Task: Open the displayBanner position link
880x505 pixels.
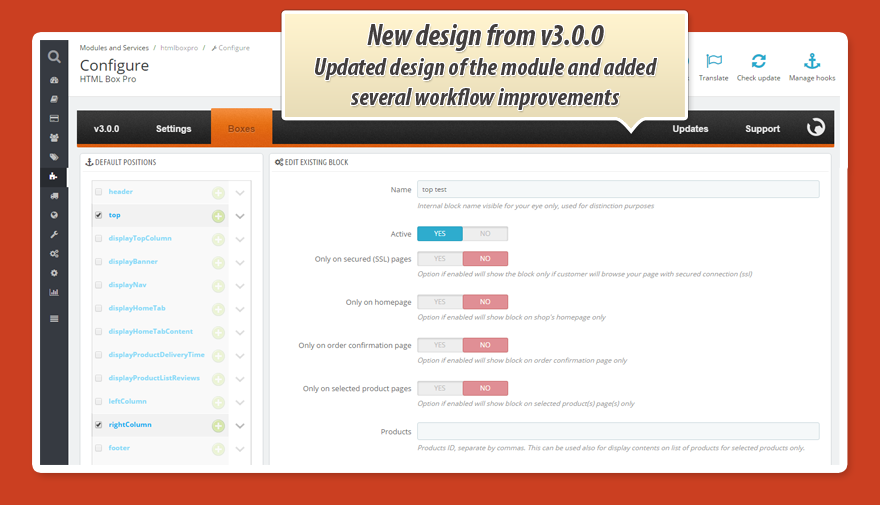Action: 133,262
